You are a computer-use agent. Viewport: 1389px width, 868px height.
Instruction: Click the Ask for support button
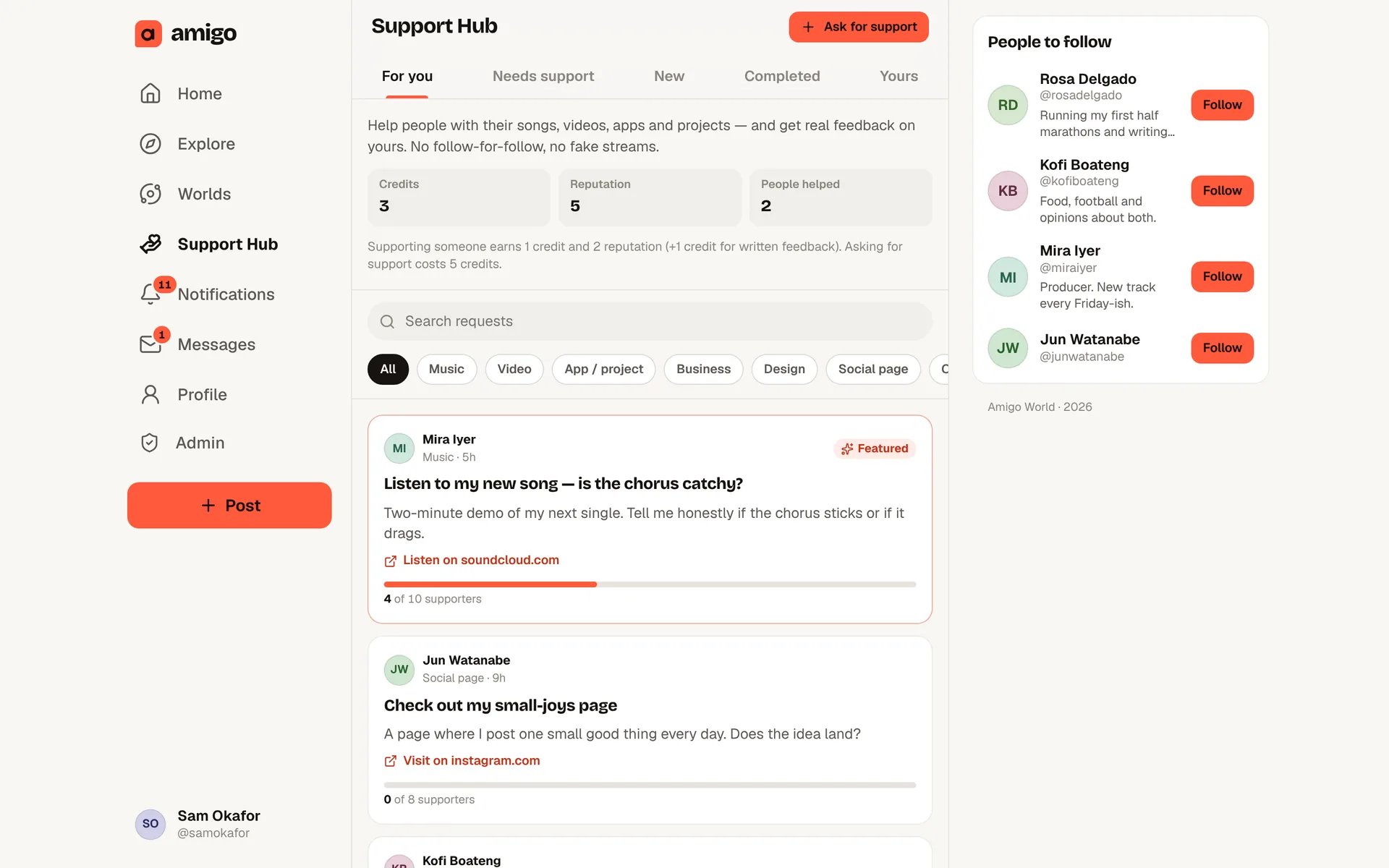pos(859,27)
